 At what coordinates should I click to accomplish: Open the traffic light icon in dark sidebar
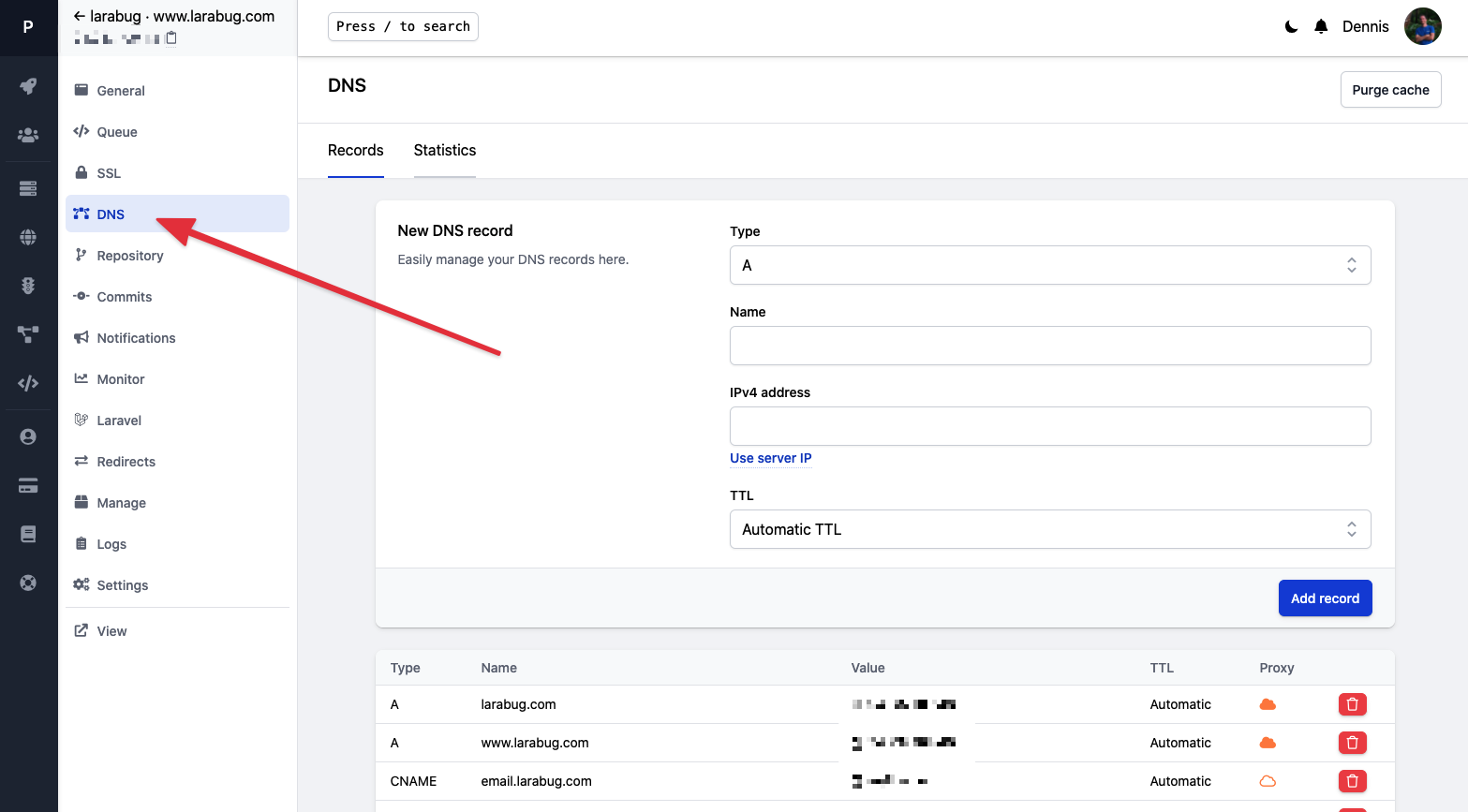pyautogui.click(x=28, y=286)
